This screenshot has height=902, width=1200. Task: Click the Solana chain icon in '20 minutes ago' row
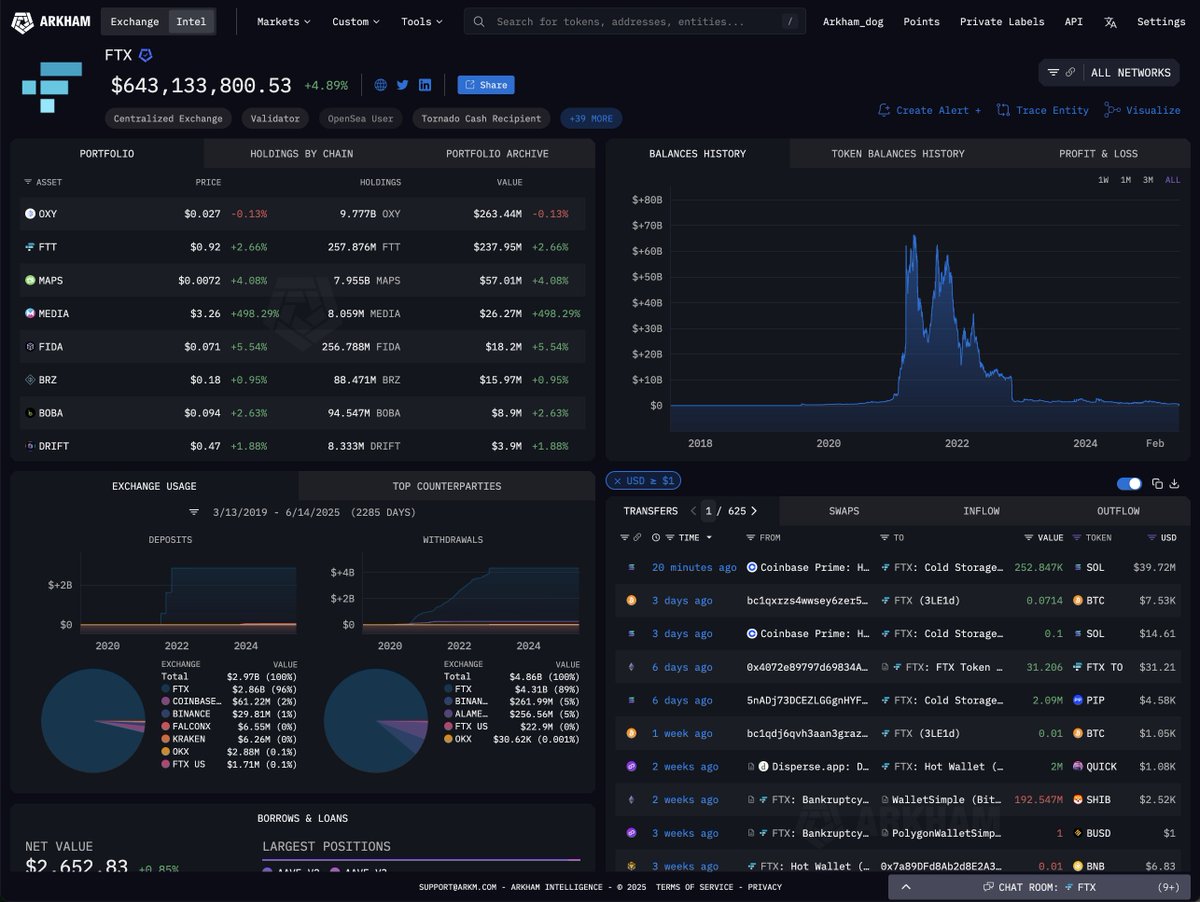tap(631, 567)
